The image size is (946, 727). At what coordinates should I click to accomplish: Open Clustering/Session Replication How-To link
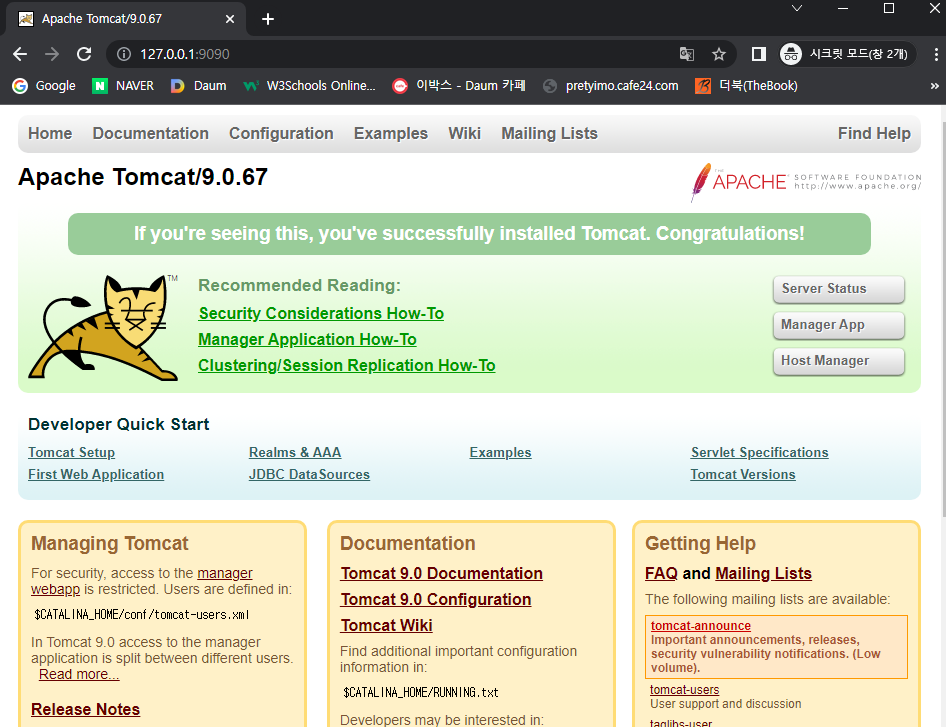[347, 366]
